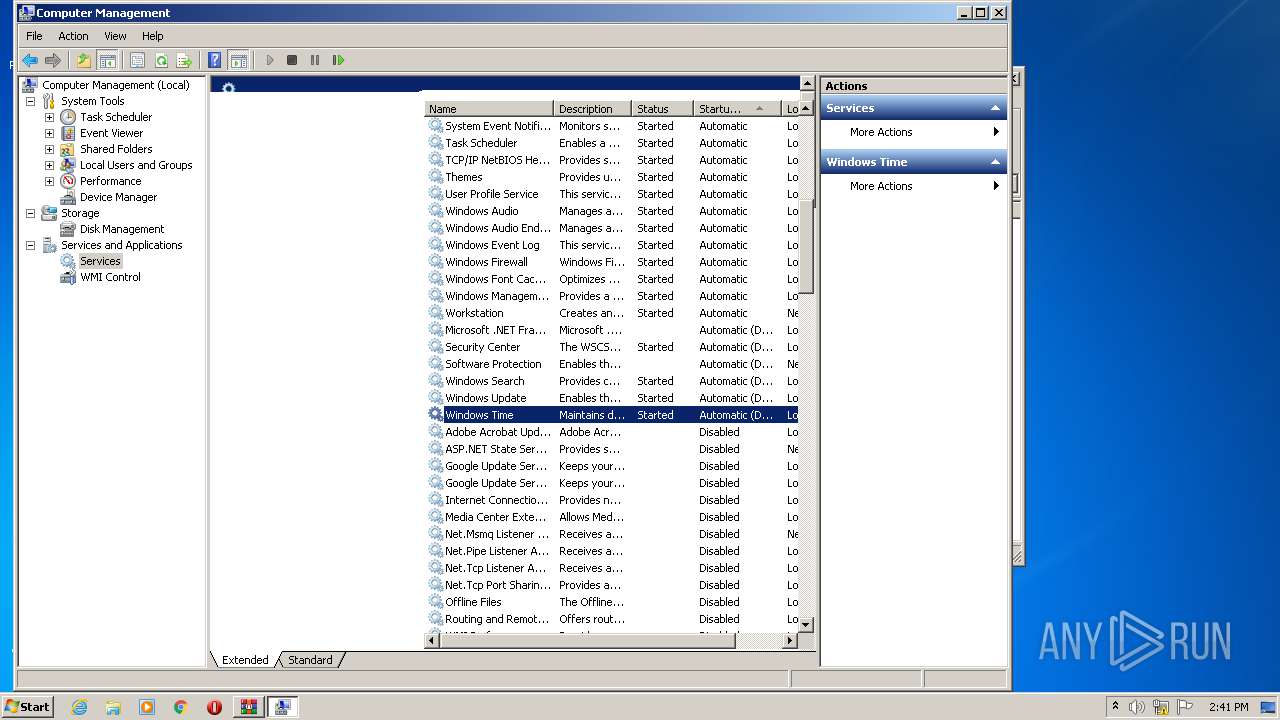
Task: Select the Windows Firewall service row
Action: [x=612, y=262]
